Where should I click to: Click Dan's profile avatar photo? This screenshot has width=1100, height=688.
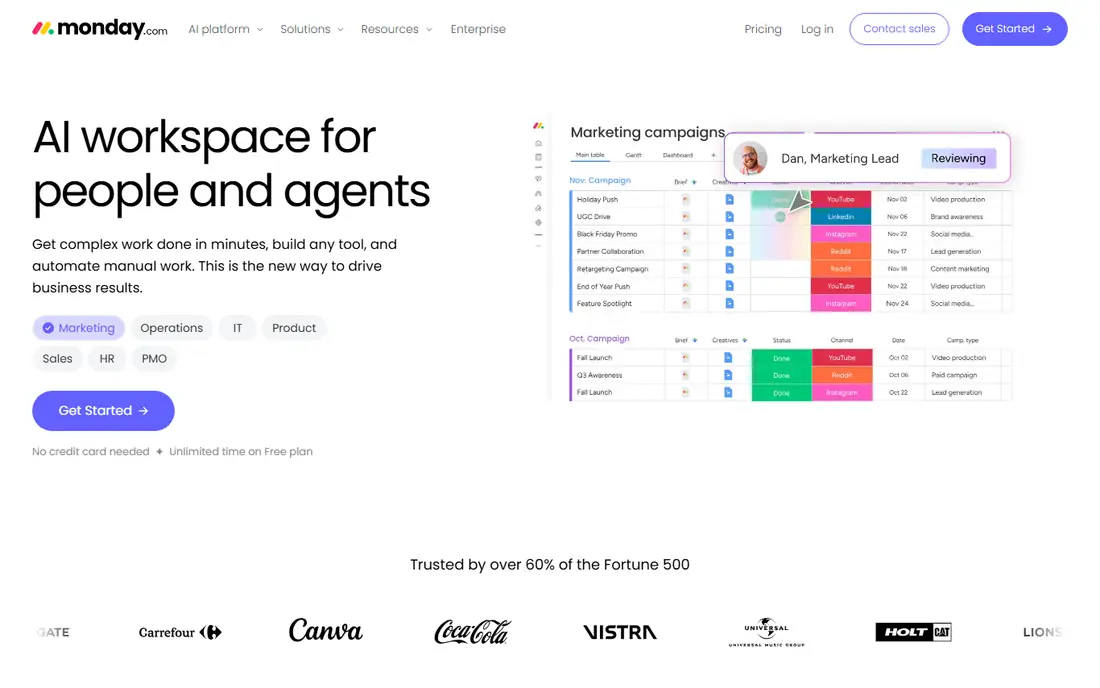coord(750,158)
